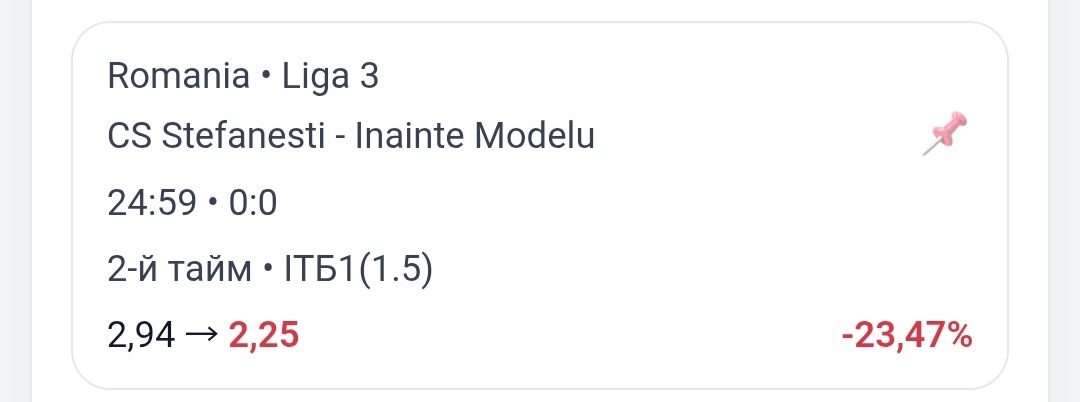
Task: Select the 2-й тайм period label
Action: click(179, 271)
